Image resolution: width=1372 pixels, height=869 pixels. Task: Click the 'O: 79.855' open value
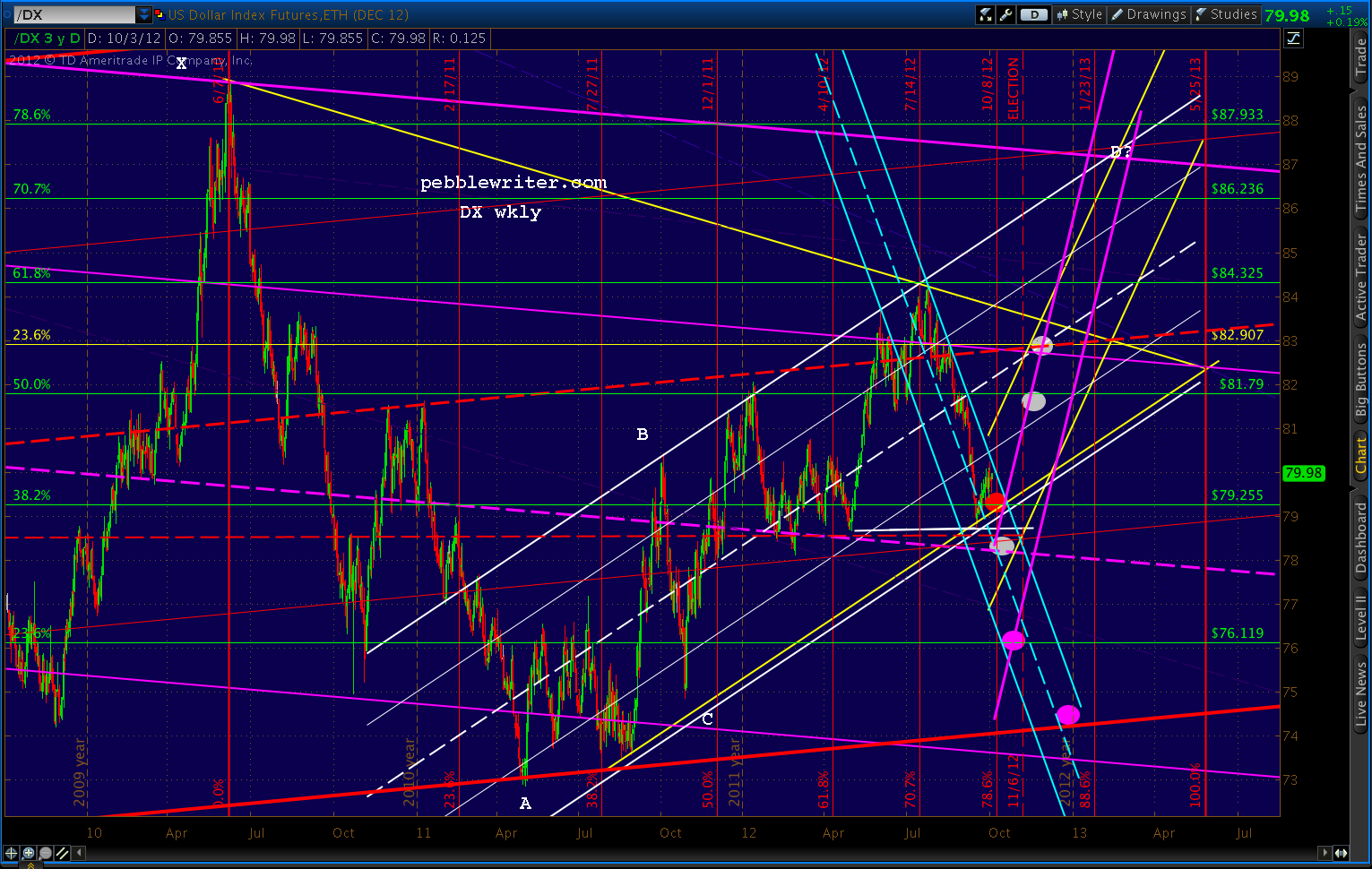tap(200, 39)
